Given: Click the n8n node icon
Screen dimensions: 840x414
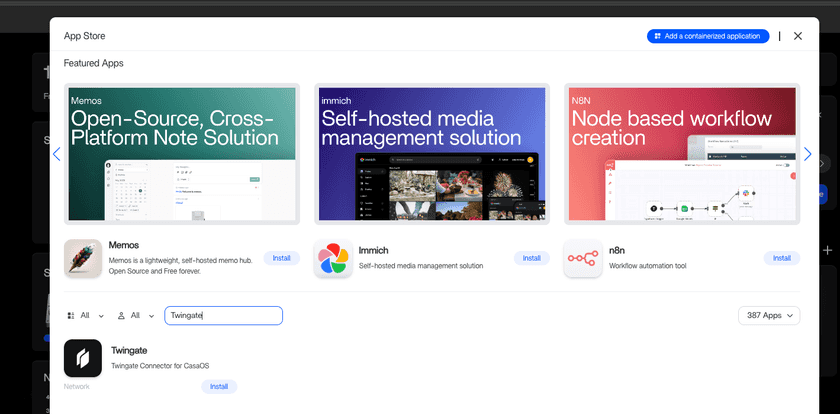Looking at the screenshot, I should tap(583, 258).
